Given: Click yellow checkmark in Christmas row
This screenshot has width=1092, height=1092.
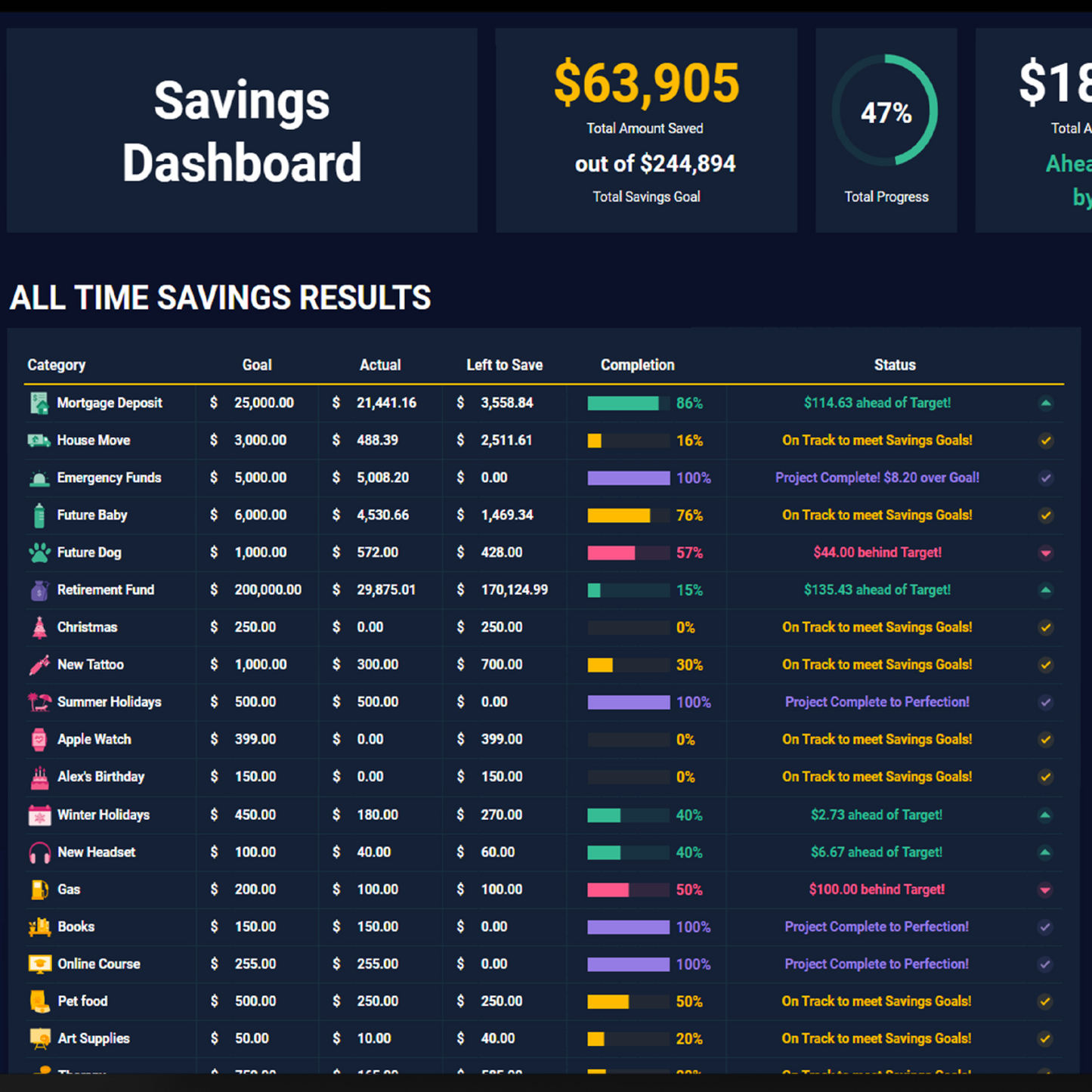Looking at the screenshot, I should point(1046,627).
